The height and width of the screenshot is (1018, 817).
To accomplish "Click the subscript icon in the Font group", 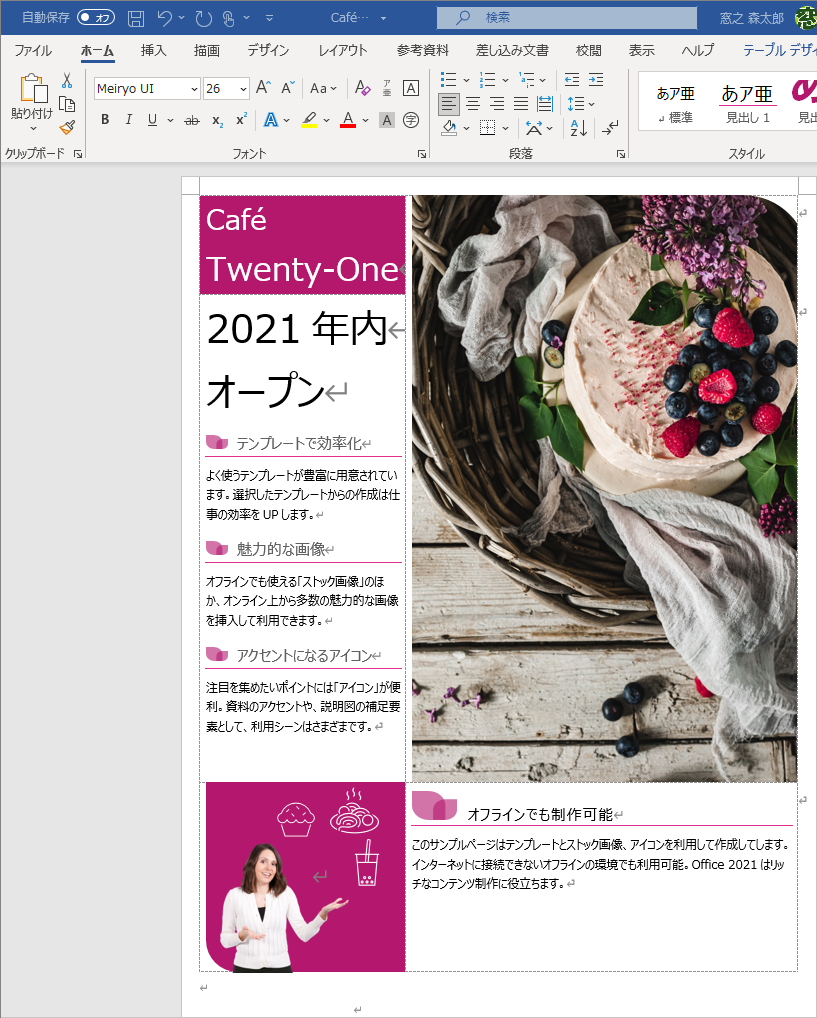I will coord(216,120).
